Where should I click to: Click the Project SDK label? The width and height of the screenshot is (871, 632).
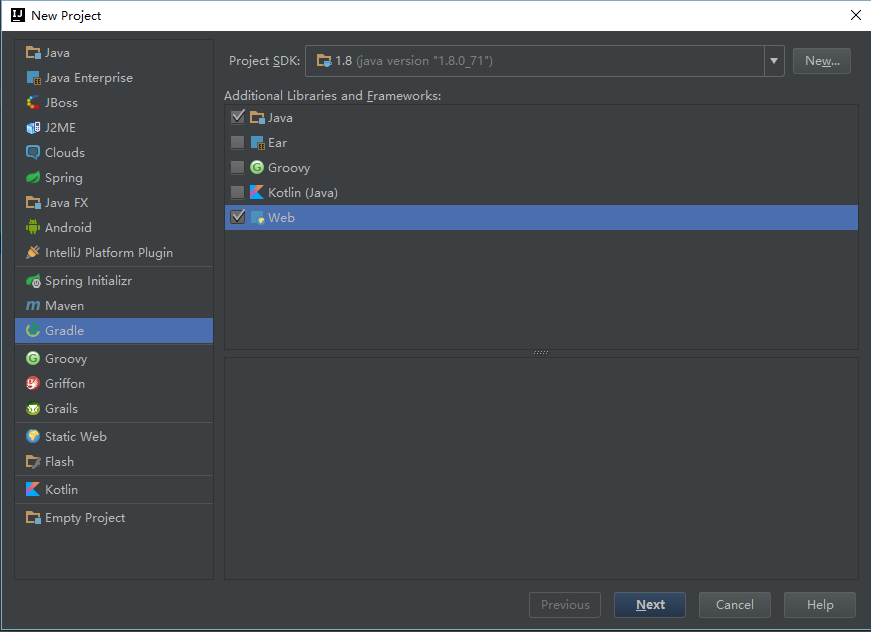click(264, 61)
